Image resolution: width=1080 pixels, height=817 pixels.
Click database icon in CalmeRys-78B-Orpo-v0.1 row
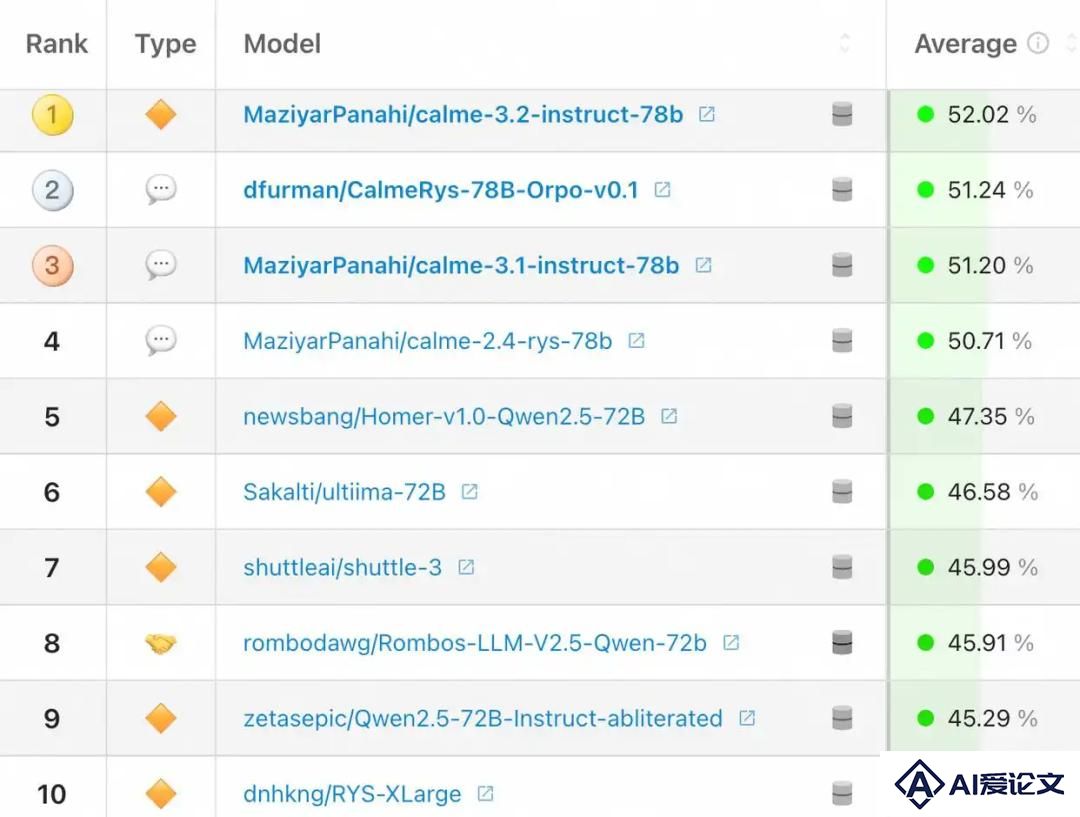(x=842, y=189)
